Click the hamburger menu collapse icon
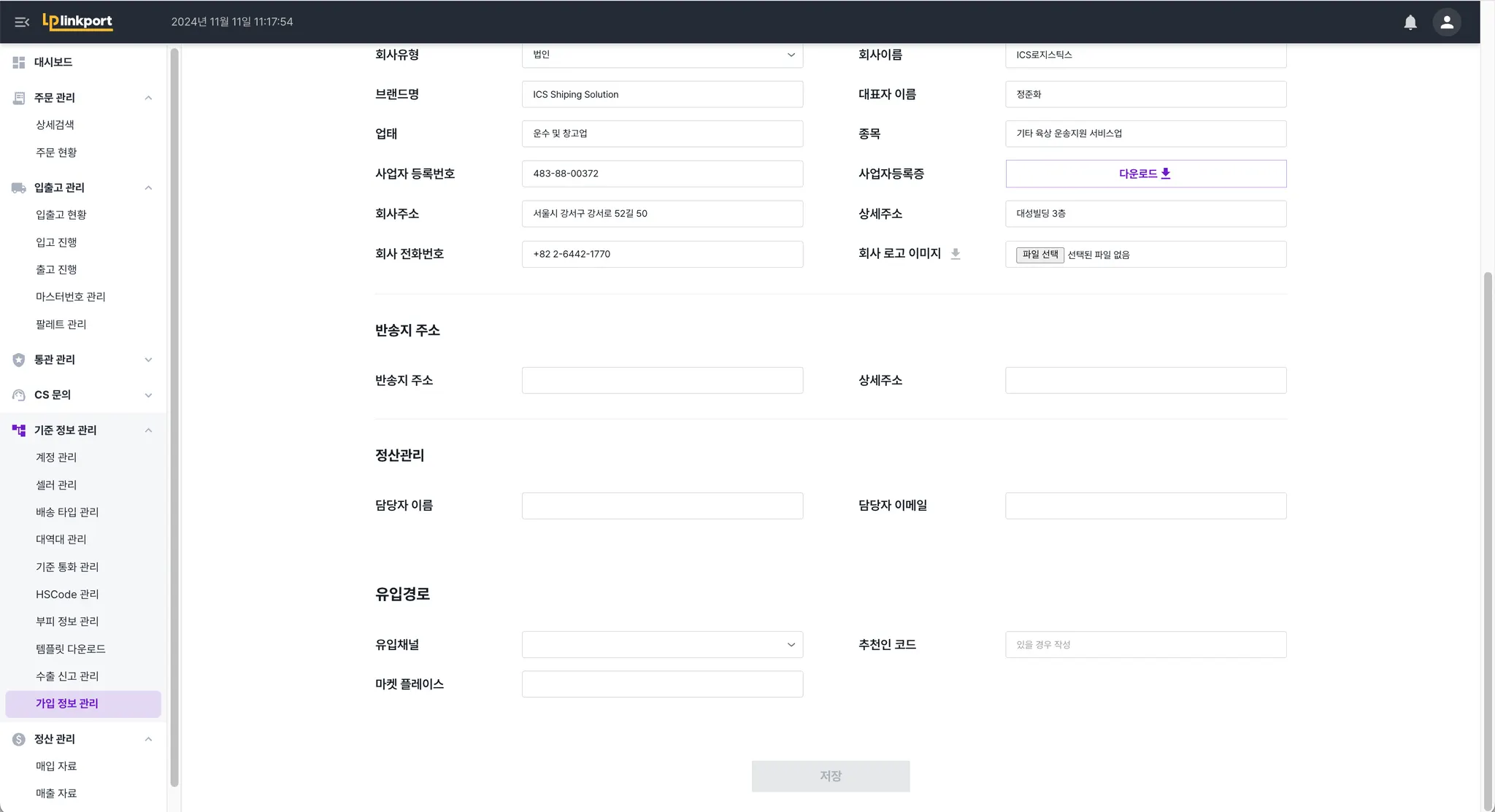The width and height of the screenshot is (1495, 812). point(22,22)
